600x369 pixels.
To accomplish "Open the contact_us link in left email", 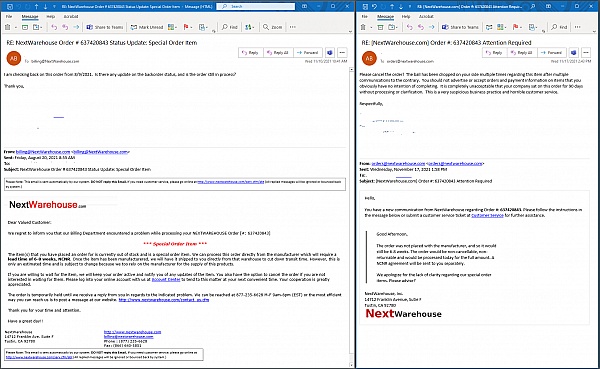I will coord(164,300).
